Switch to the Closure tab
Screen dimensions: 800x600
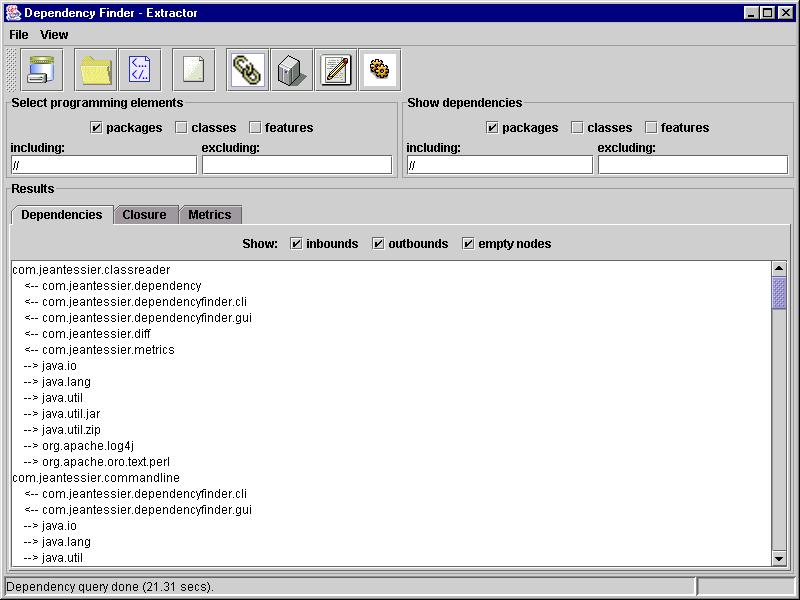point(145,215)
